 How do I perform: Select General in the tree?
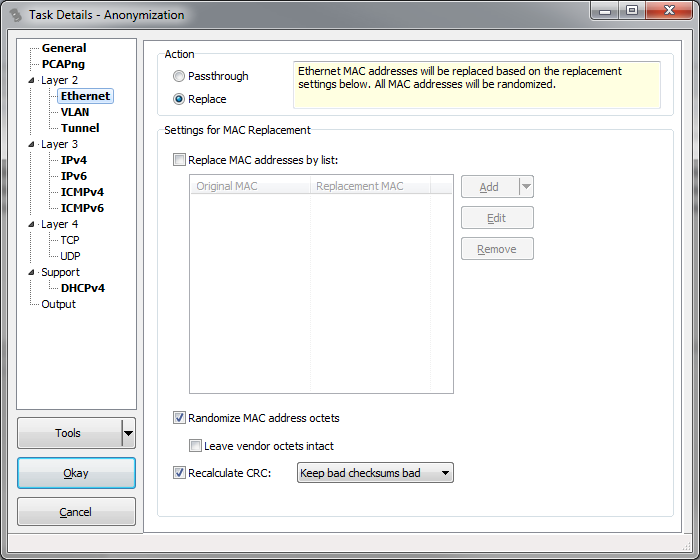(x=64, y=48)
